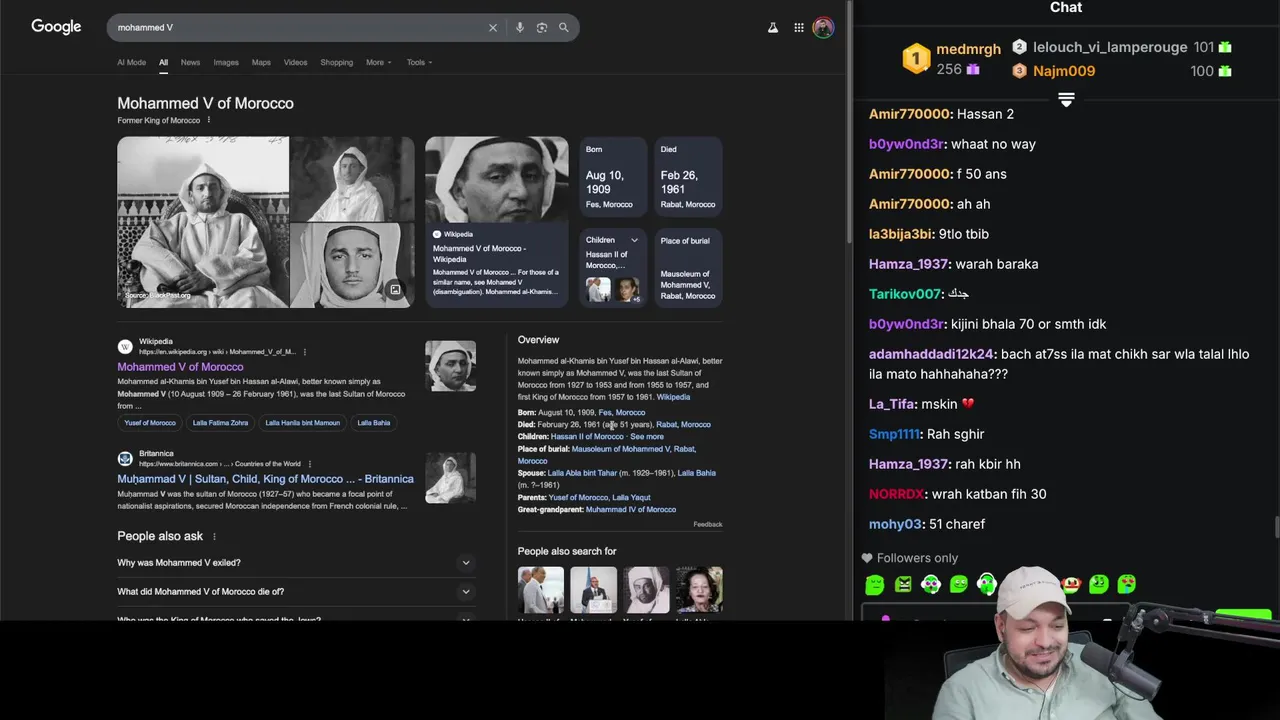Click username Najm009 in leaderboard
Screen dimensions: 1280x720
[1064, 71]
